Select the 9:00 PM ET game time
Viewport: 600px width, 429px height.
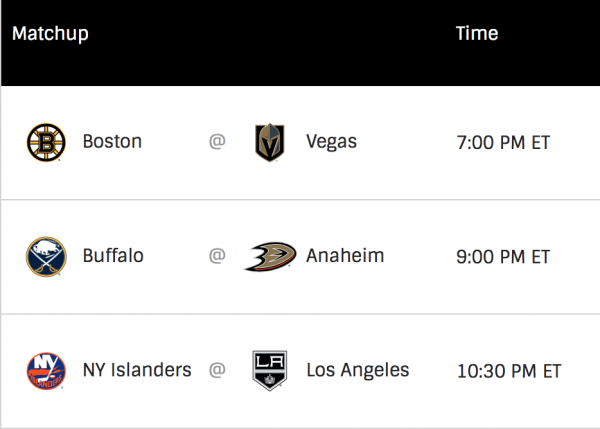pyautogui.click(x=503, y=257)
